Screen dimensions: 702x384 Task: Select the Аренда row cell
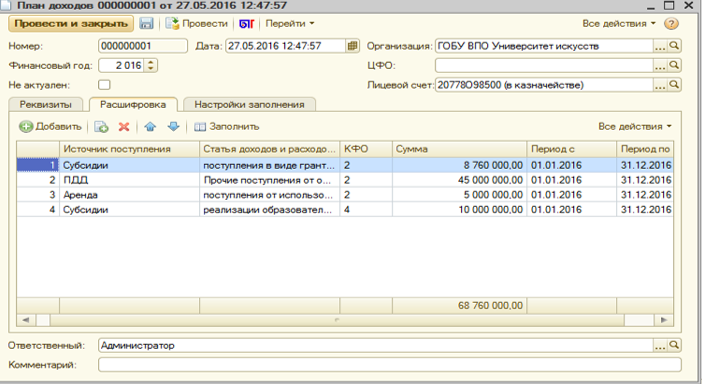(129, 195)
